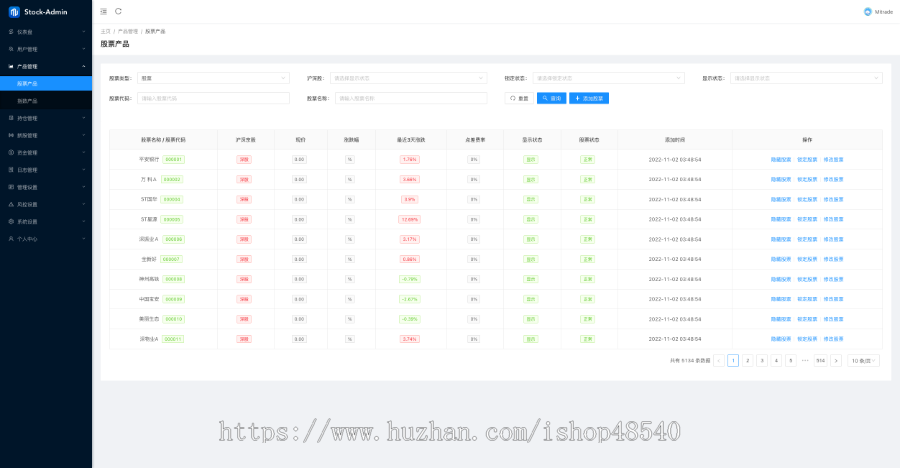The height and width of the screenshot is (468, 900).
Task: Collapse the sidebar with the fold icon
Action: point(103,11)
